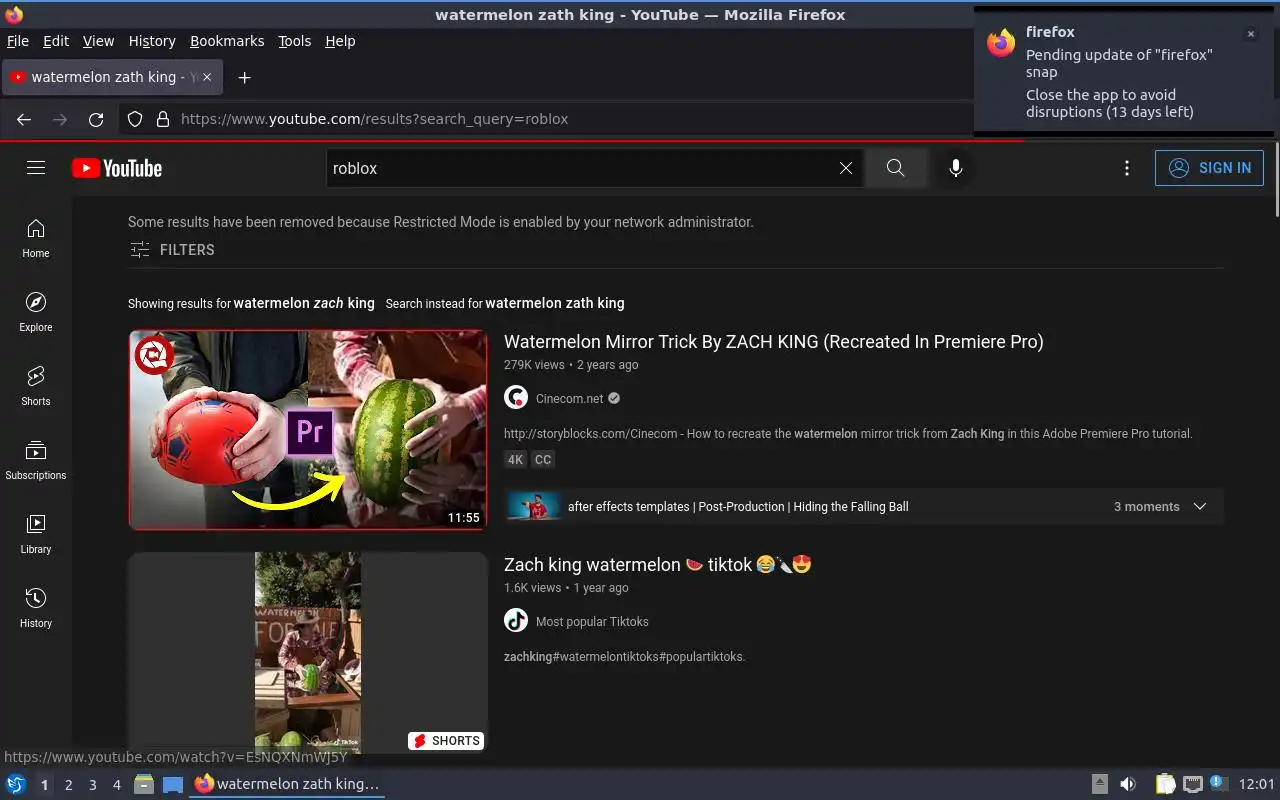Click the SIGN IN button
Image resolution: width=1280 pixels, height=800 pixels.
(x=1209, y=168)
